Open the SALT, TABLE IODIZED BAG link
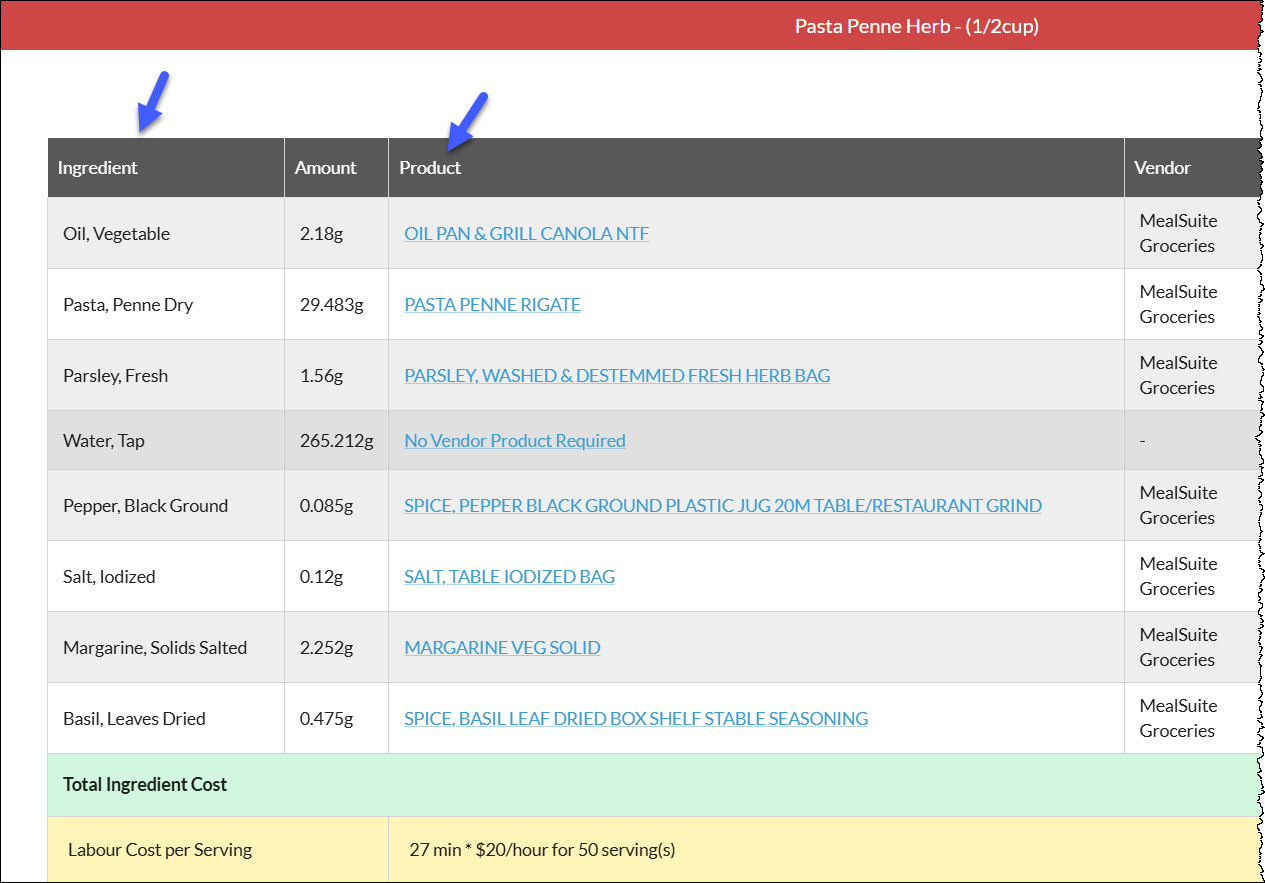Viewport: 1265px width, 883px height. click(509, 576)
